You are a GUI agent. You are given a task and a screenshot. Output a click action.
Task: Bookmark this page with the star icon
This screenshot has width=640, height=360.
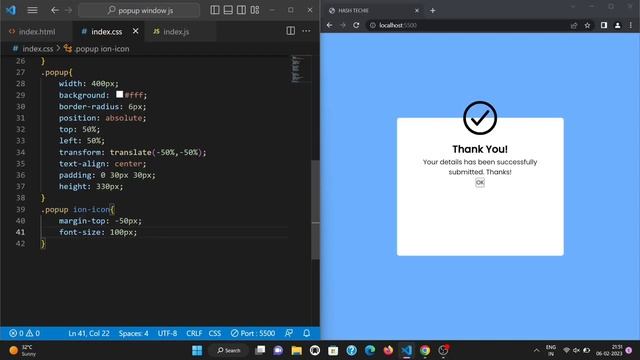point(587,25)
